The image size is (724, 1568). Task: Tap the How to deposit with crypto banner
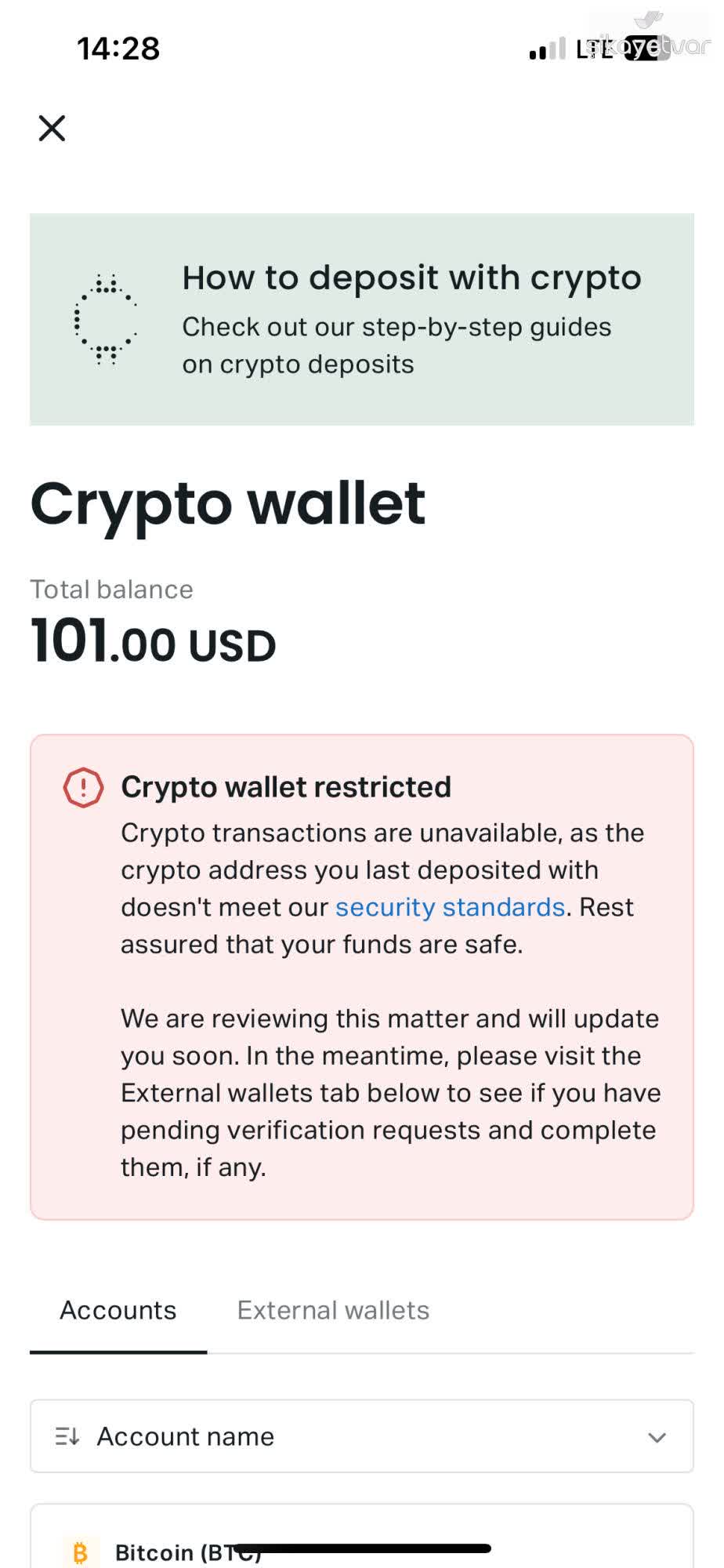pos(362,318)
